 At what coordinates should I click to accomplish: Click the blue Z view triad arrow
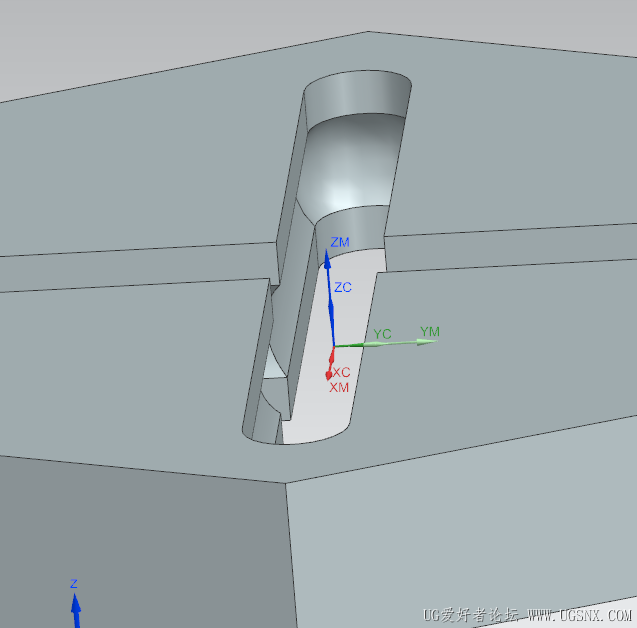point(76,611)
